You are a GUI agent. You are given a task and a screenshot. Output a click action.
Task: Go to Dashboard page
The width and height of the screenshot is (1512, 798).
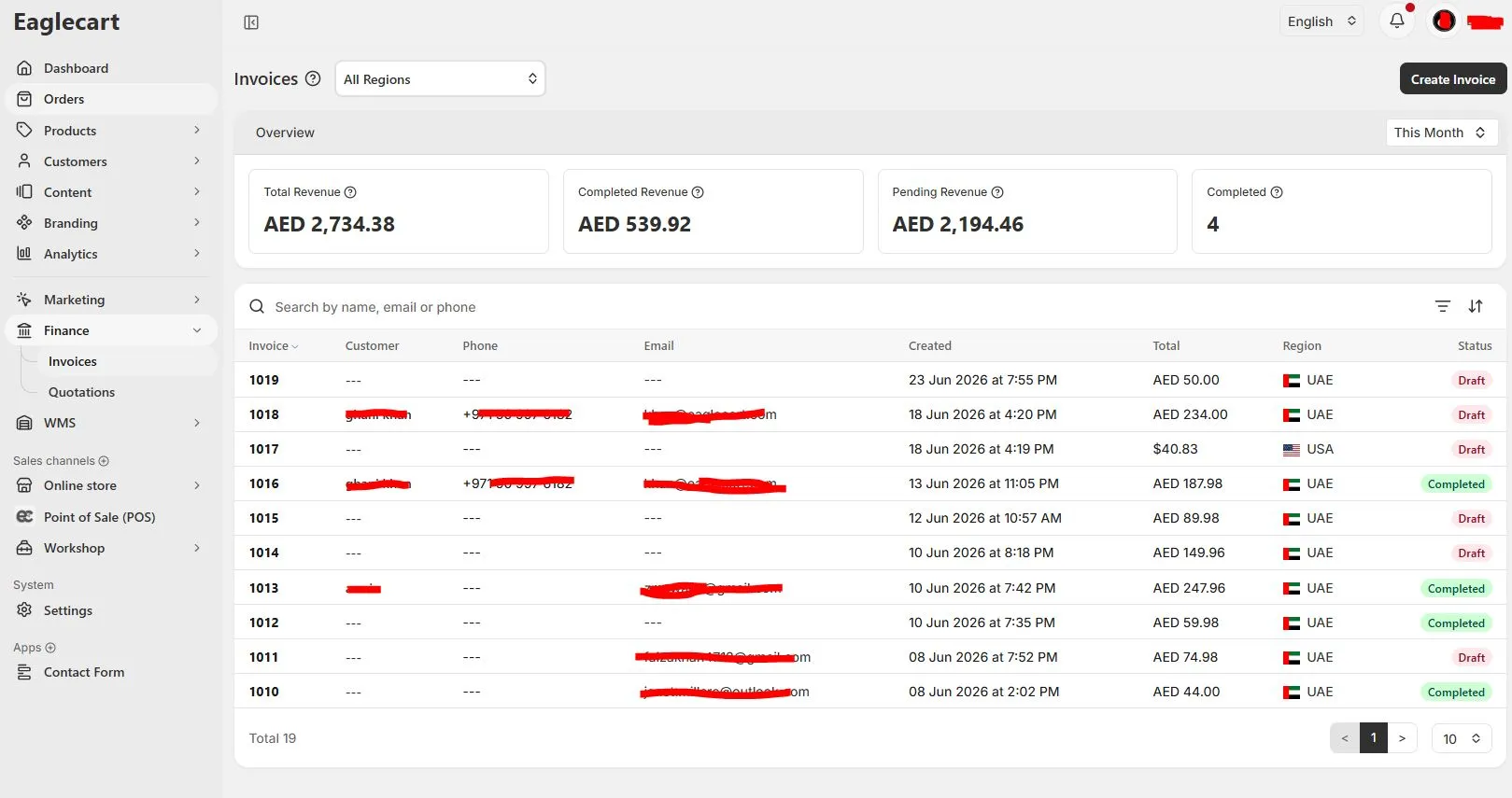click(76, 68)
